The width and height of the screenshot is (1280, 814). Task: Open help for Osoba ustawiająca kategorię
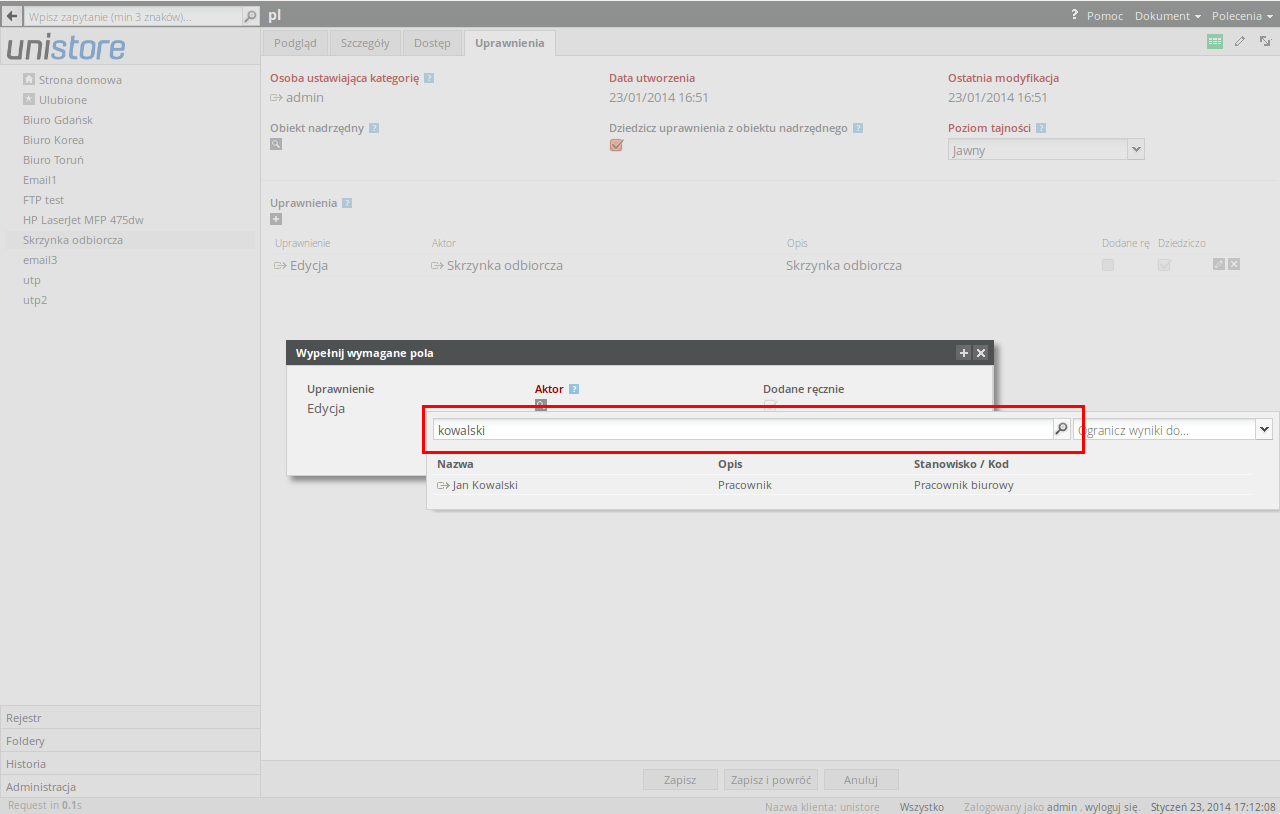(429, 78)
